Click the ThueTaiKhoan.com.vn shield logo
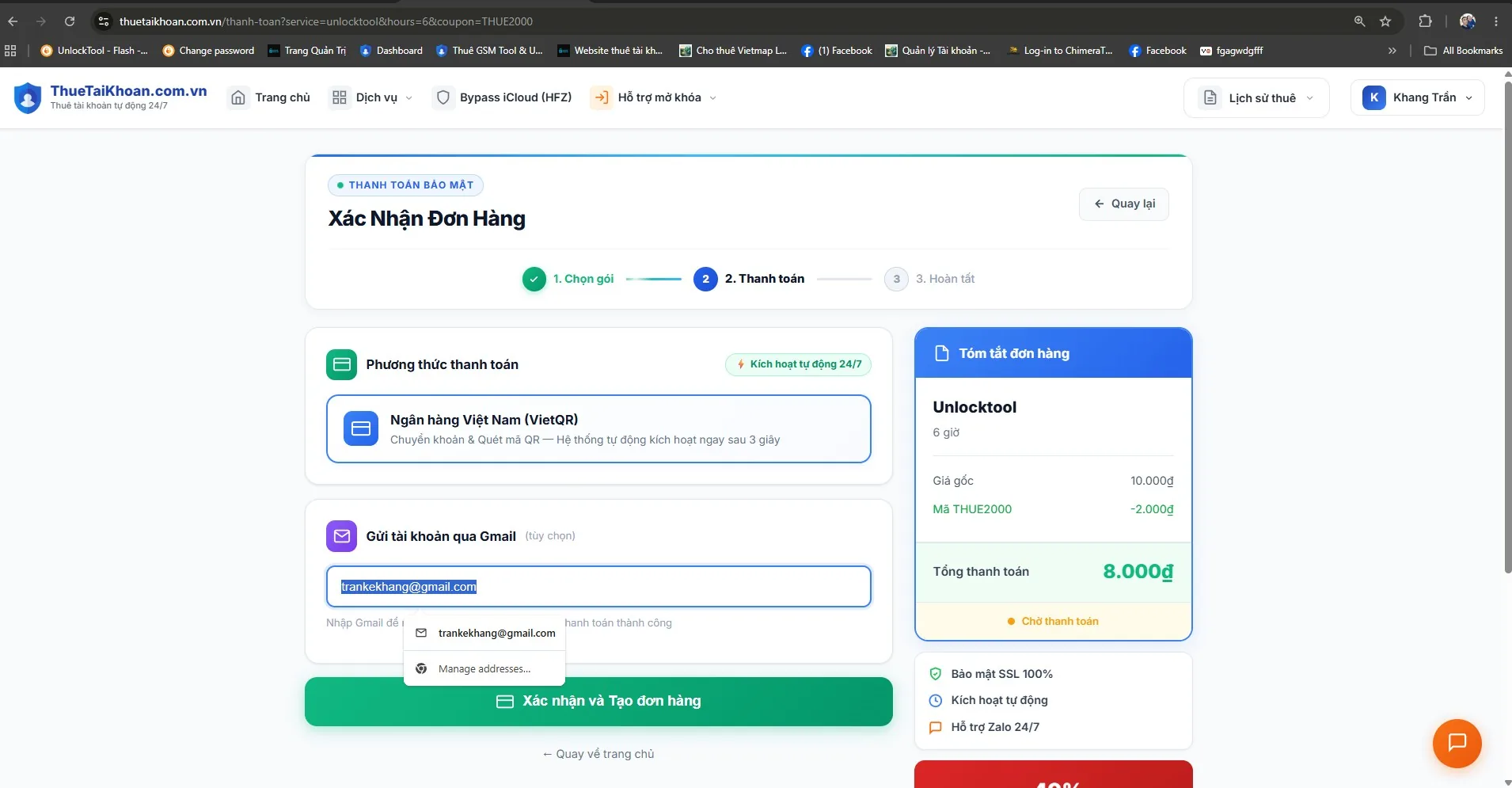The width and height of the screenshot is (1512, 788). 28,97
